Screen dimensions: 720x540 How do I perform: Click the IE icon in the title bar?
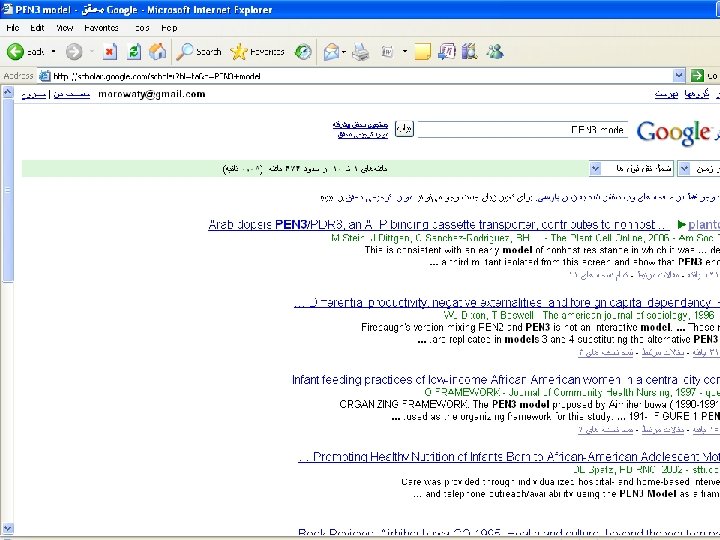pyautogui.click(x=7, y=9)
